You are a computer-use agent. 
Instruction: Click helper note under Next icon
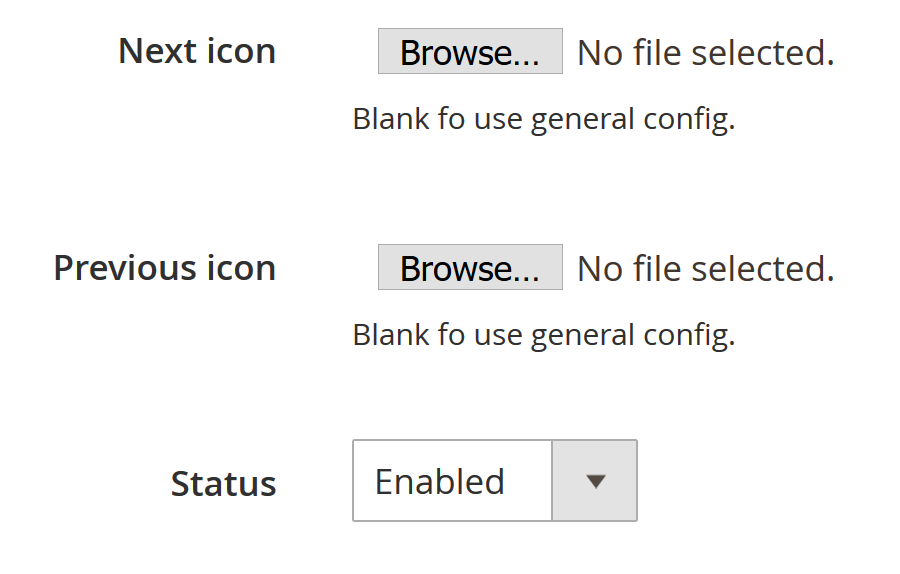(x=543, y=119)
